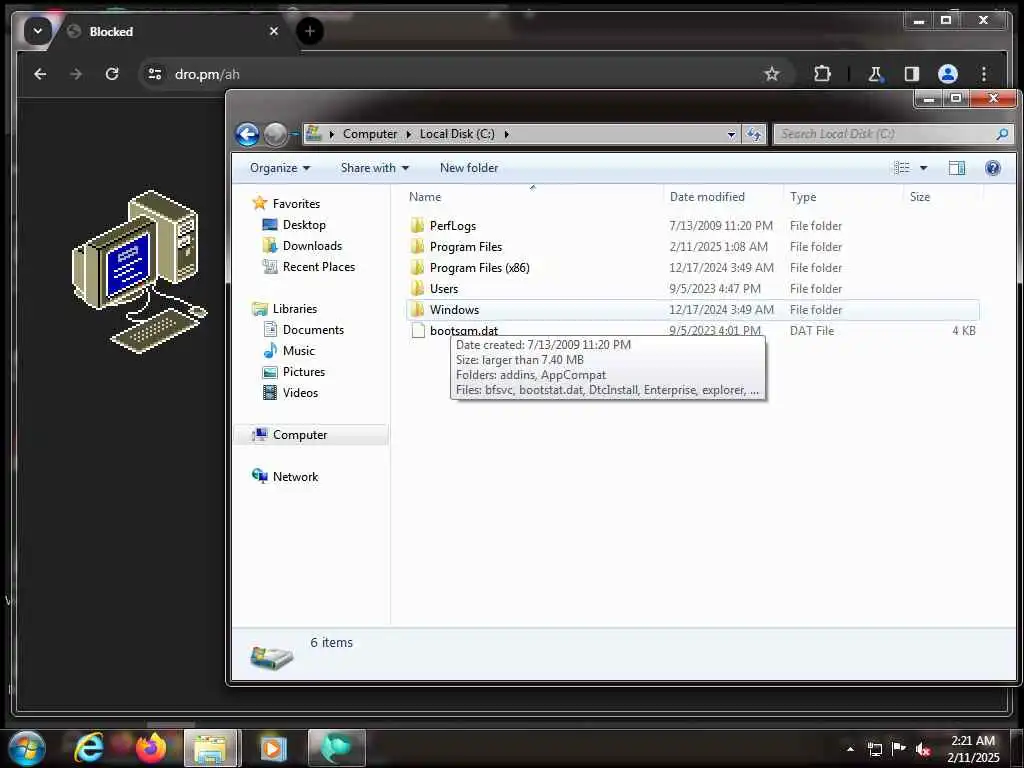Select the bootsqm.dat file icon
Viewport: 1024px width, 768px height.
click(x=417, y=330)
